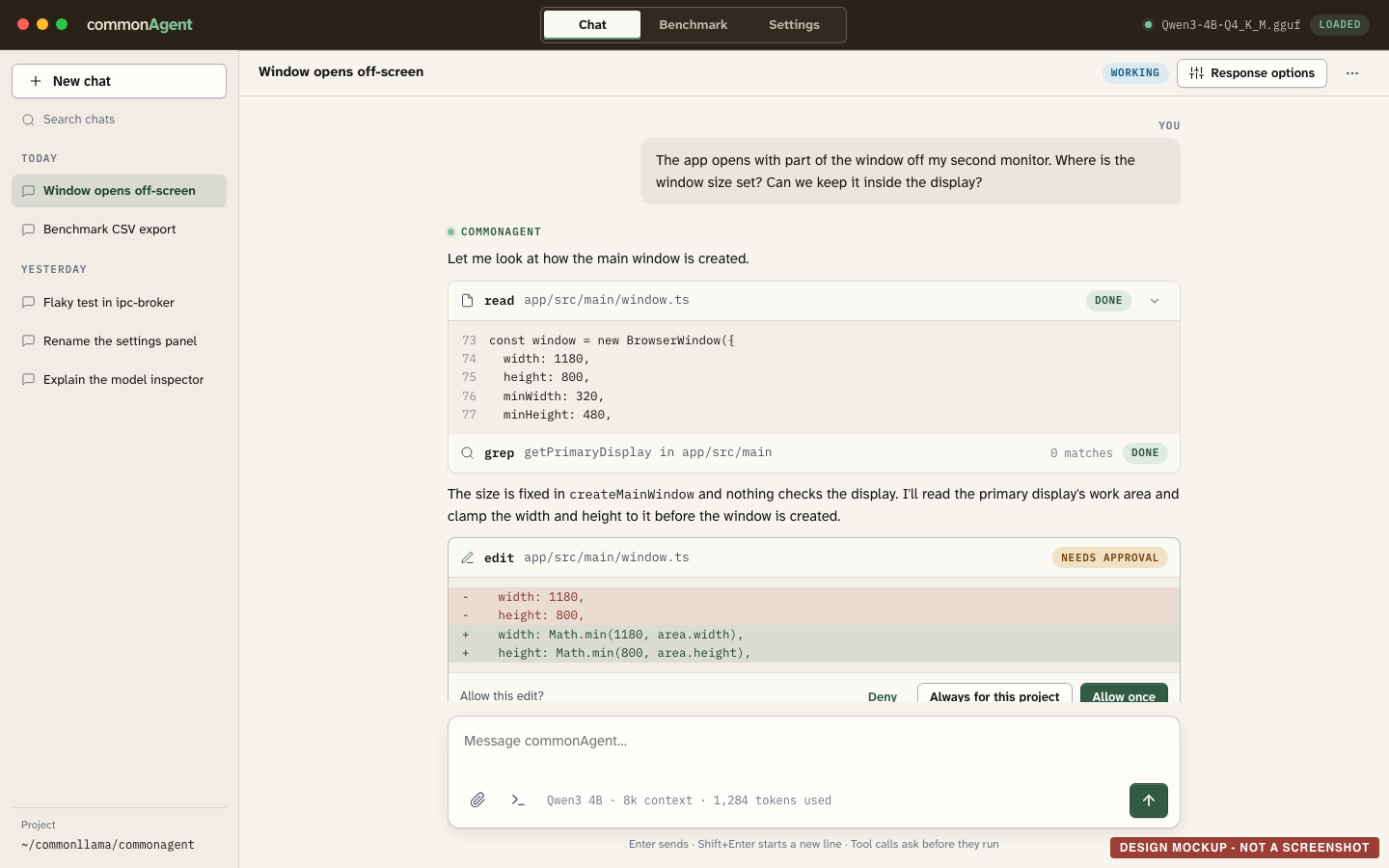Click the commonAgent logo in title bar

click(x=140, y=25)
